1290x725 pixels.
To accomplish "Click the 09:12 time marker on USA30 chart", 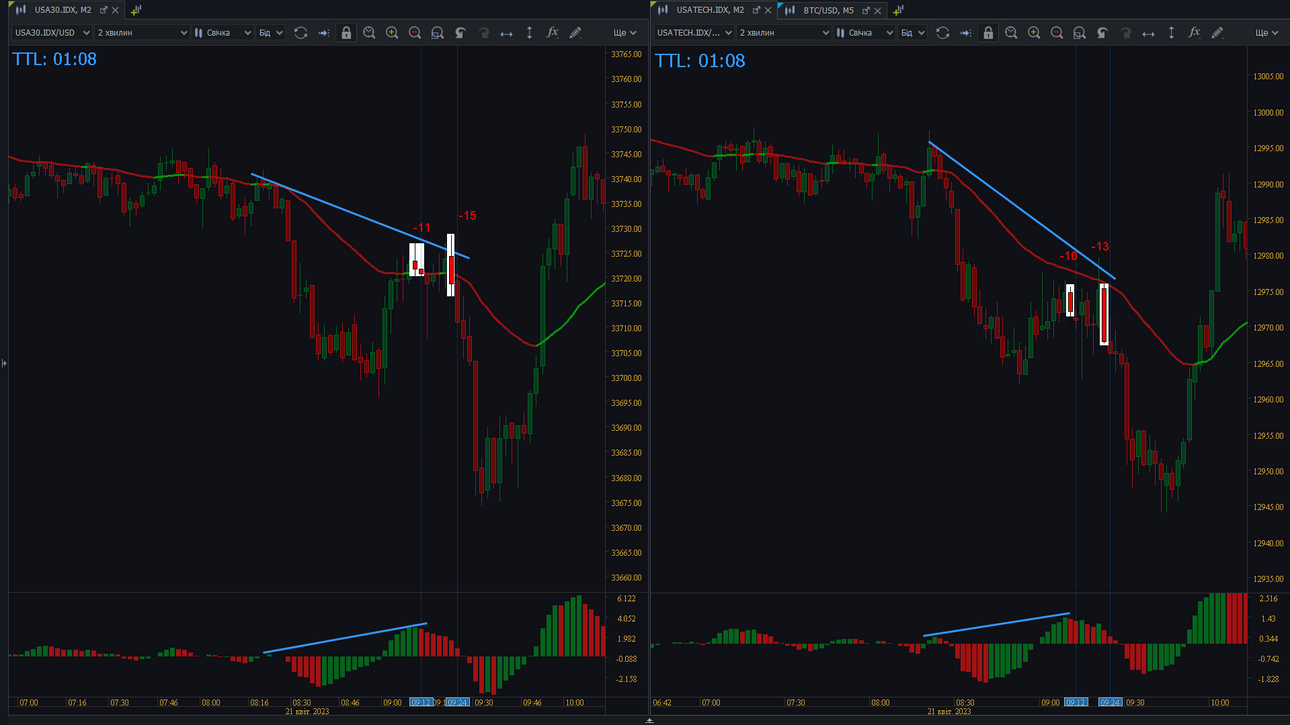I will tap(421, 703).
